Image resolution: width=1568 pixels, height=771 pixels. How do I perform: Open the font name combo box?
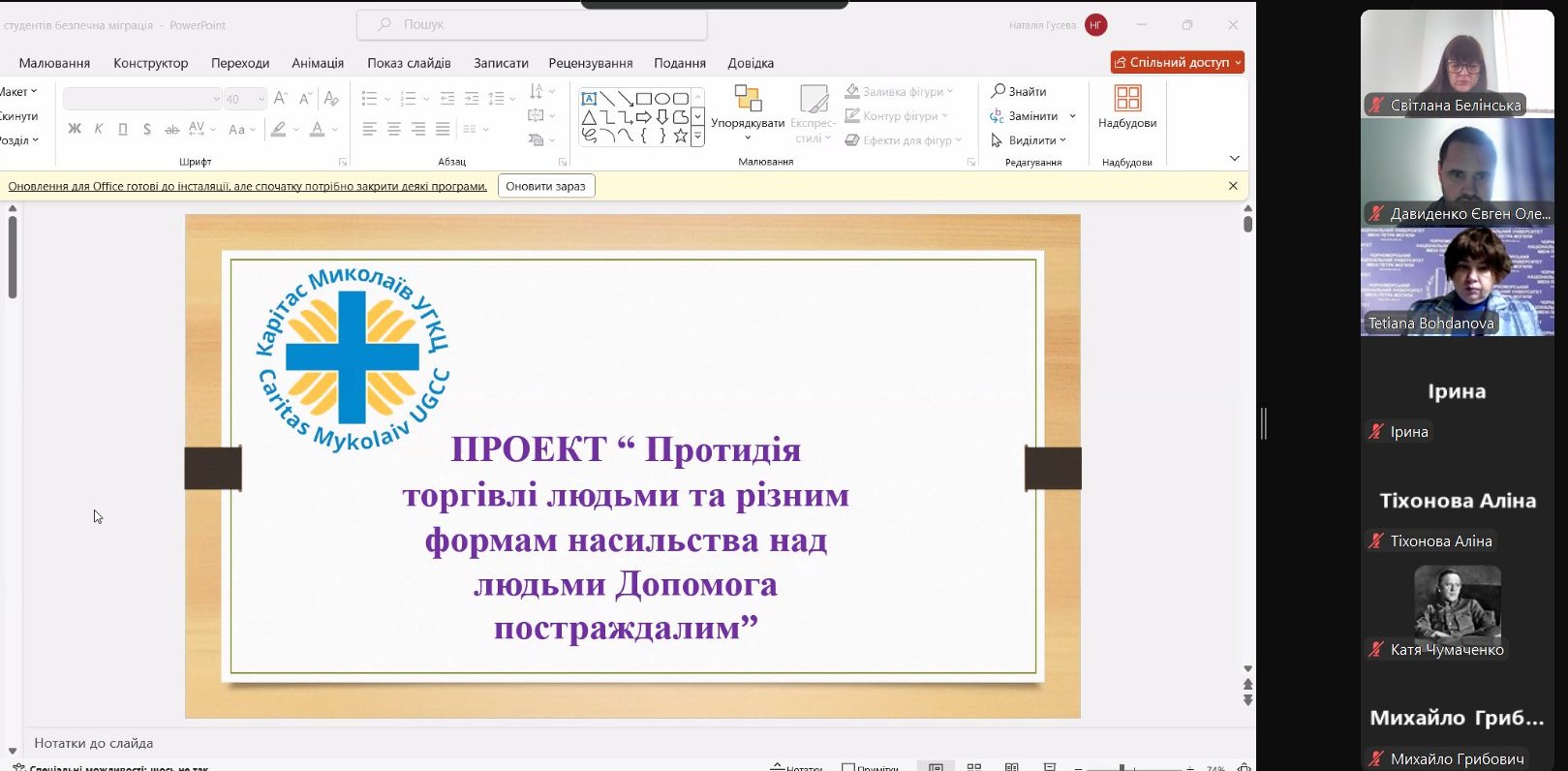[142, 99]
